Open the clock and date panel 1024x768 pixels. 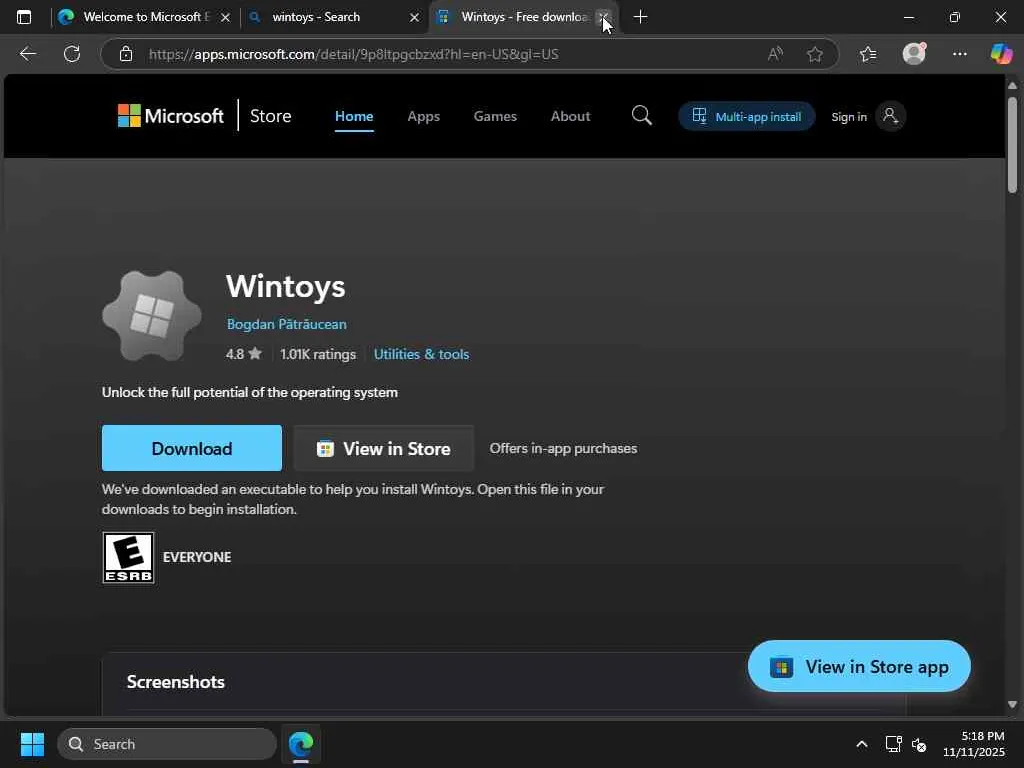974,744
